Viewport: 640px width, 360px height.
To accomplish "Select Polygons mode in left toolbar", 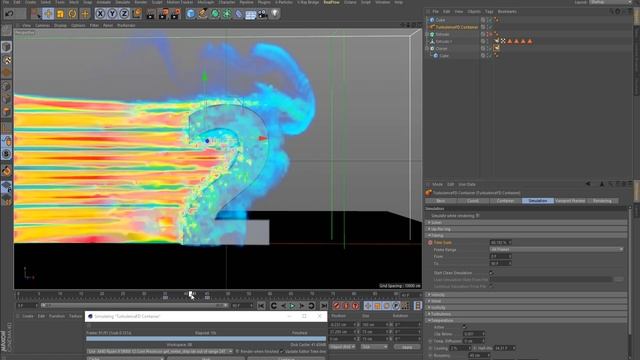I will click(x=7, y=111).
